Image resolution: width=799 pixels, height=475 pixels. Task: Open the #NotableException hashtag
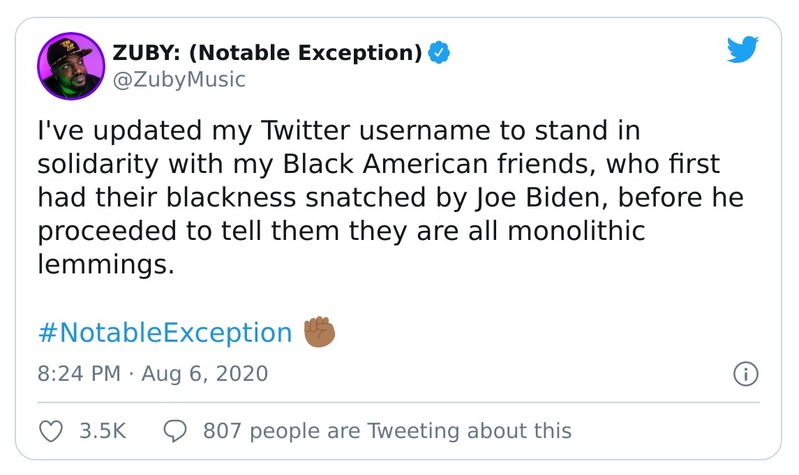pos(164,332)
